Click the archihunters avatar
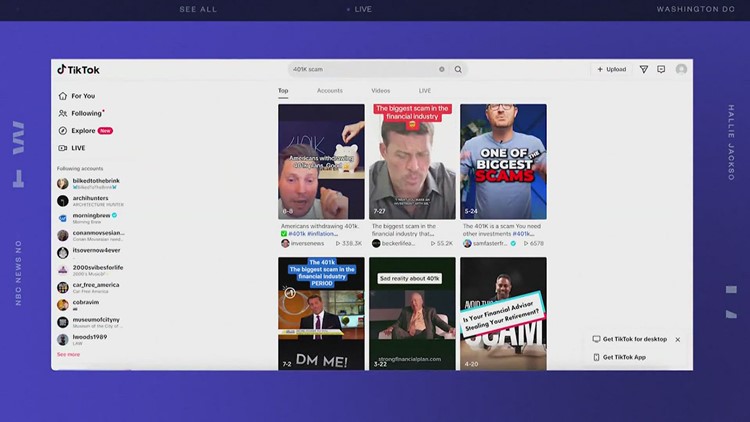The image size is (750, 422). click(63, 200)
